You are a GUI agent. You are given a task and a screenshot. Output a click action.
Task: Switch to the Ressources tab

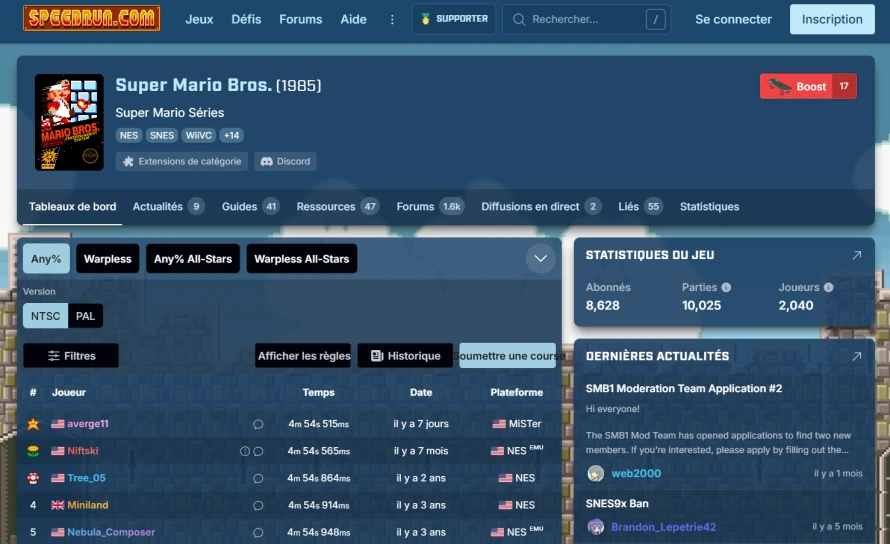(x=338, y=207)
